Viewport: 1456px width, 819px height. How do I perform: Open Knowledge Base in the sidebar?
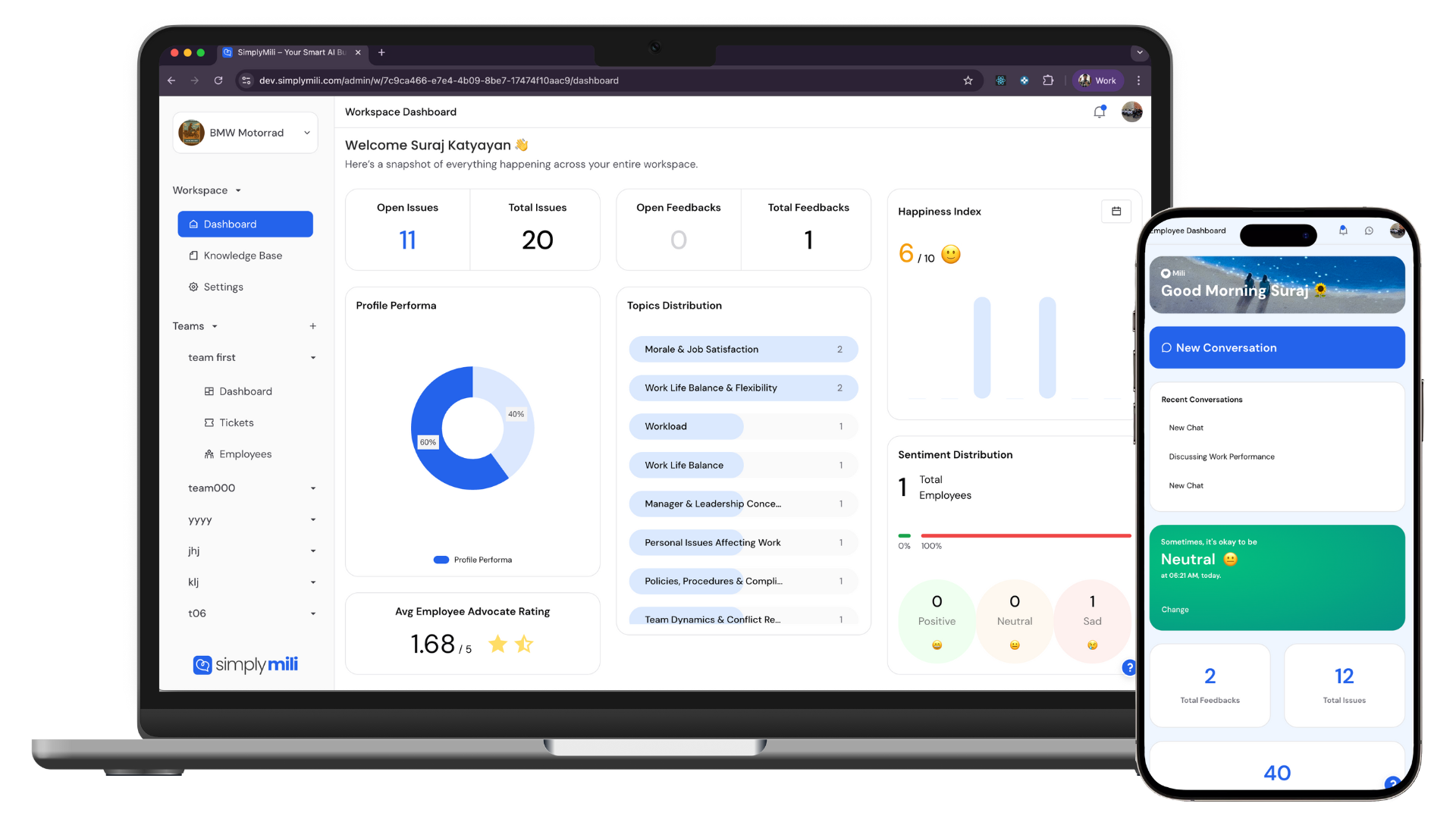[243, 256]
